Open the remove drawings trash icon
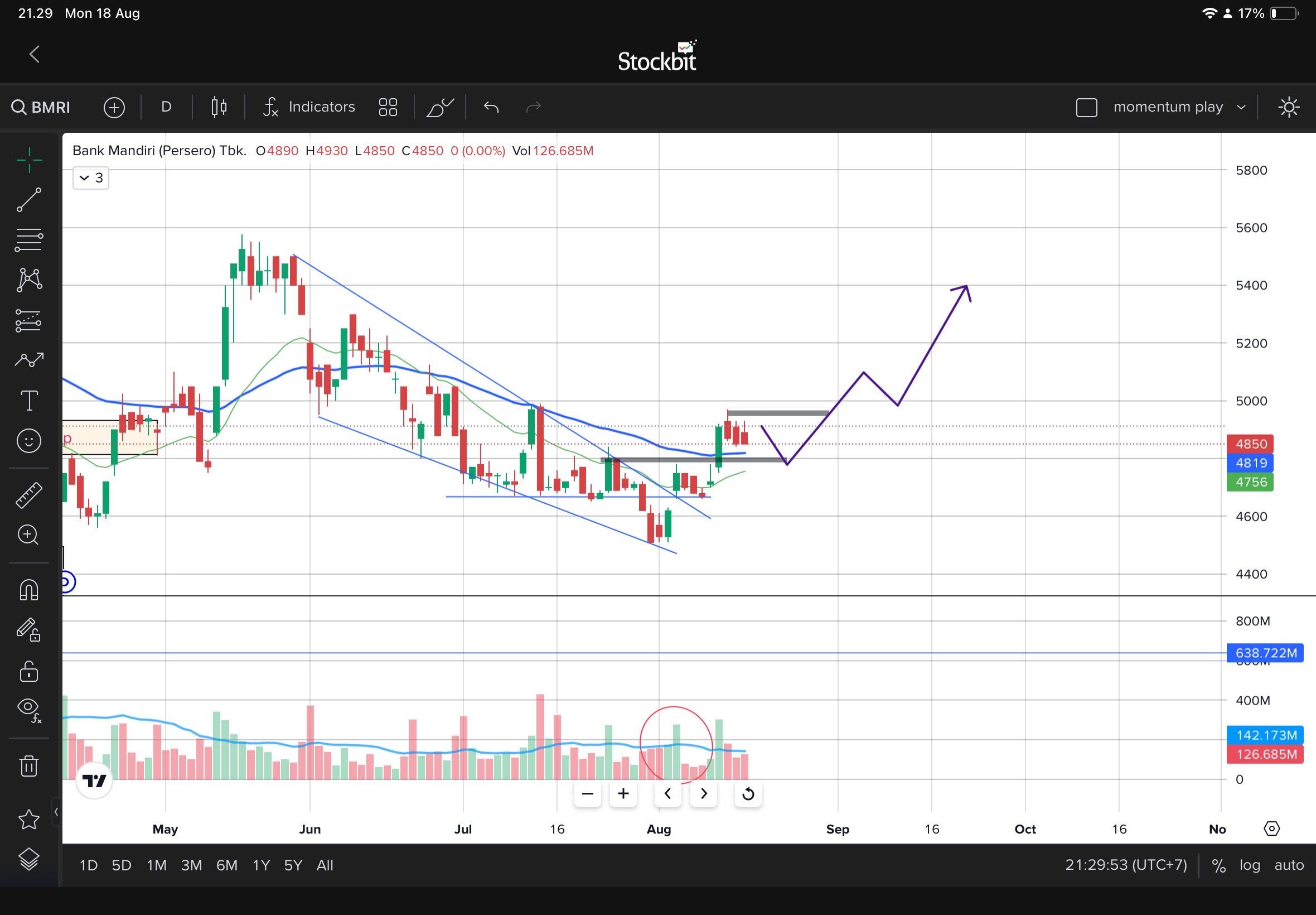Image resolution: width=1316 pixels, height=915 pixels. coord(28,765)
